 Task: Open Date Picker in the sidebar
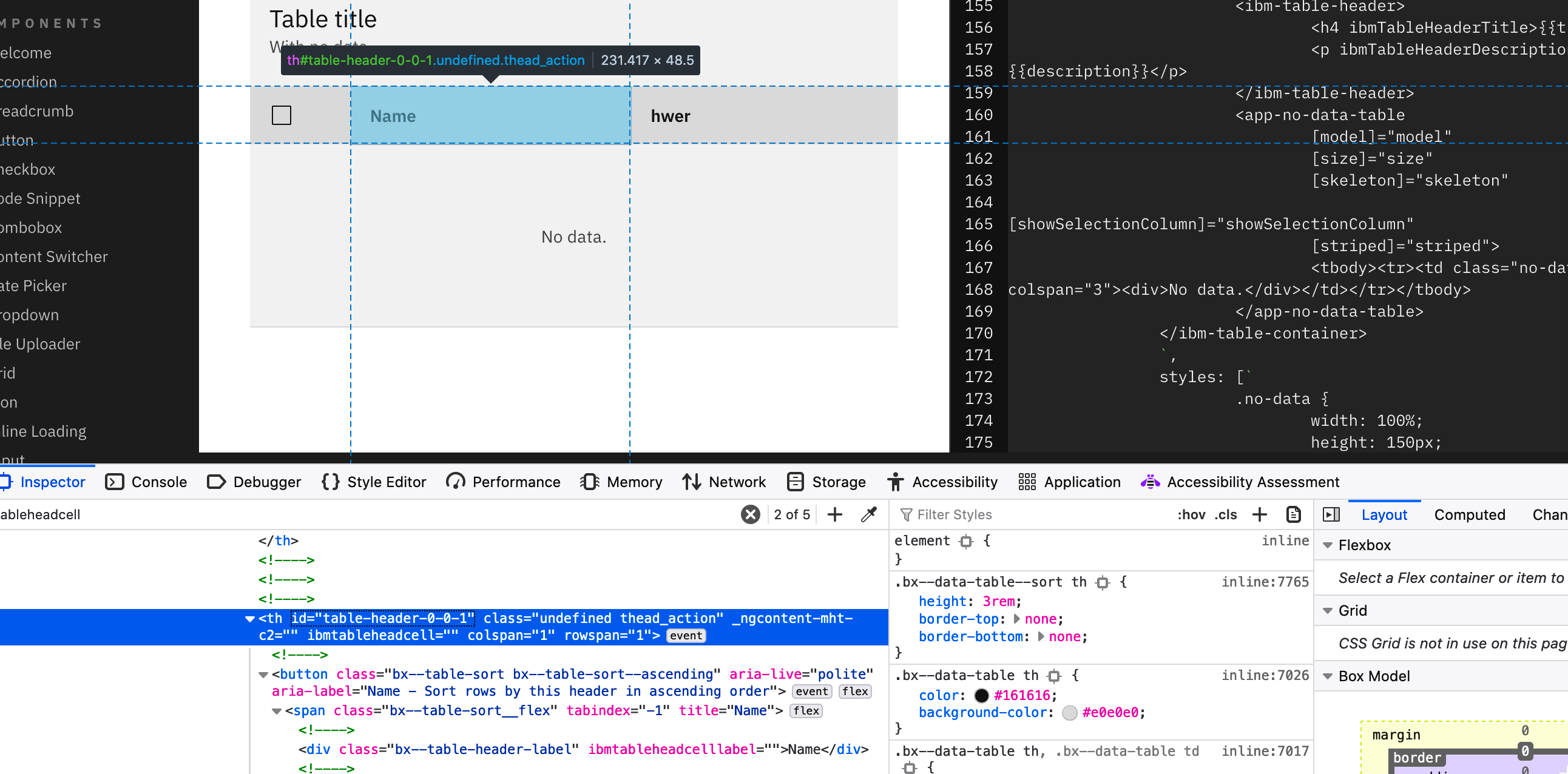(x=33, y=286)
